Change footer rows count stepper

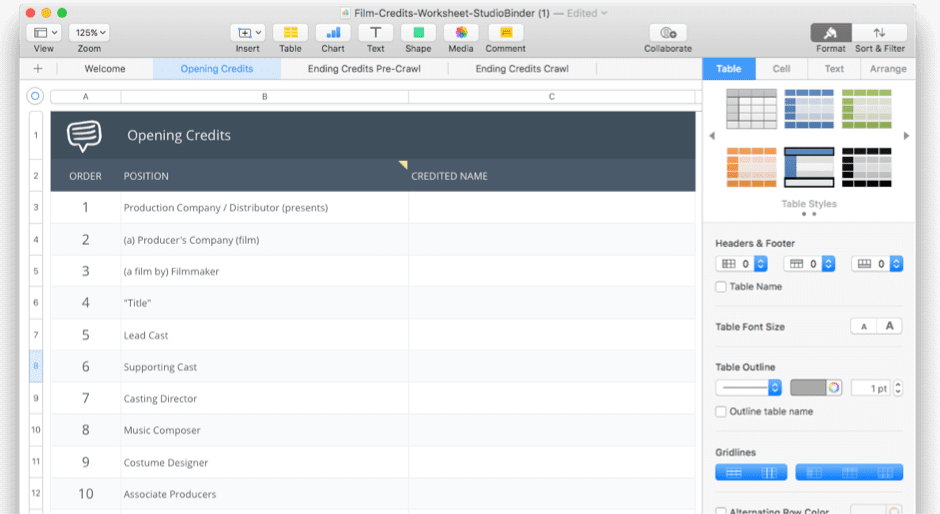click(x=896, y=264)
